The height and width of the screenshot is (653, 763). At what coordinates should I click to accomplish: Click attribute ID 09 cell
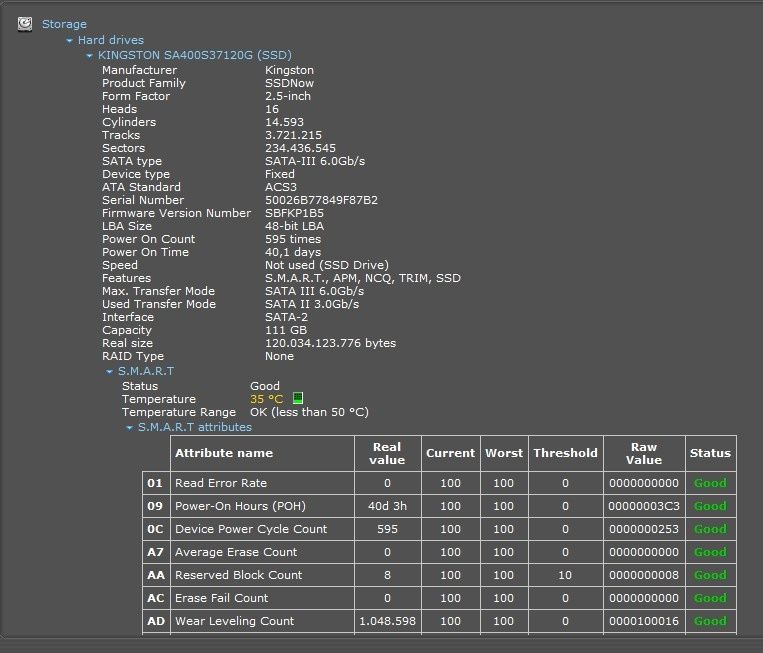[156, 506]
